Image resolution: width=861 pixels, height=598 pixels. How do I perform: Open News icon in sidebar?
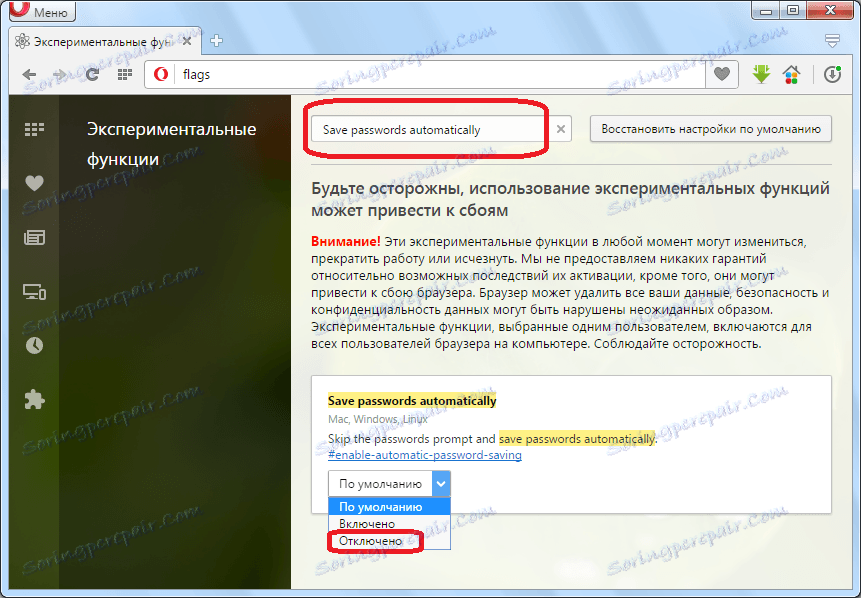34,237
